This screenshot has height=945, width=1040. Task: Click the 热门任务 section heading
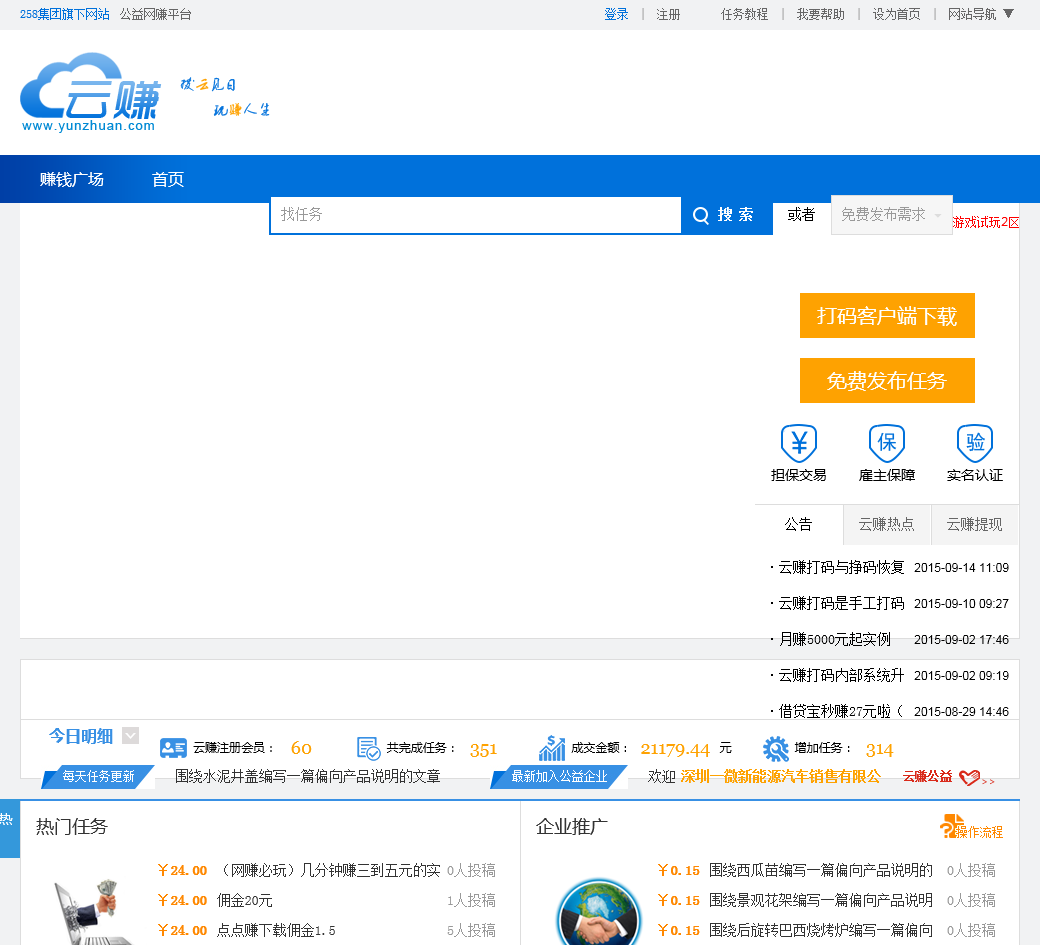(72, 826)
